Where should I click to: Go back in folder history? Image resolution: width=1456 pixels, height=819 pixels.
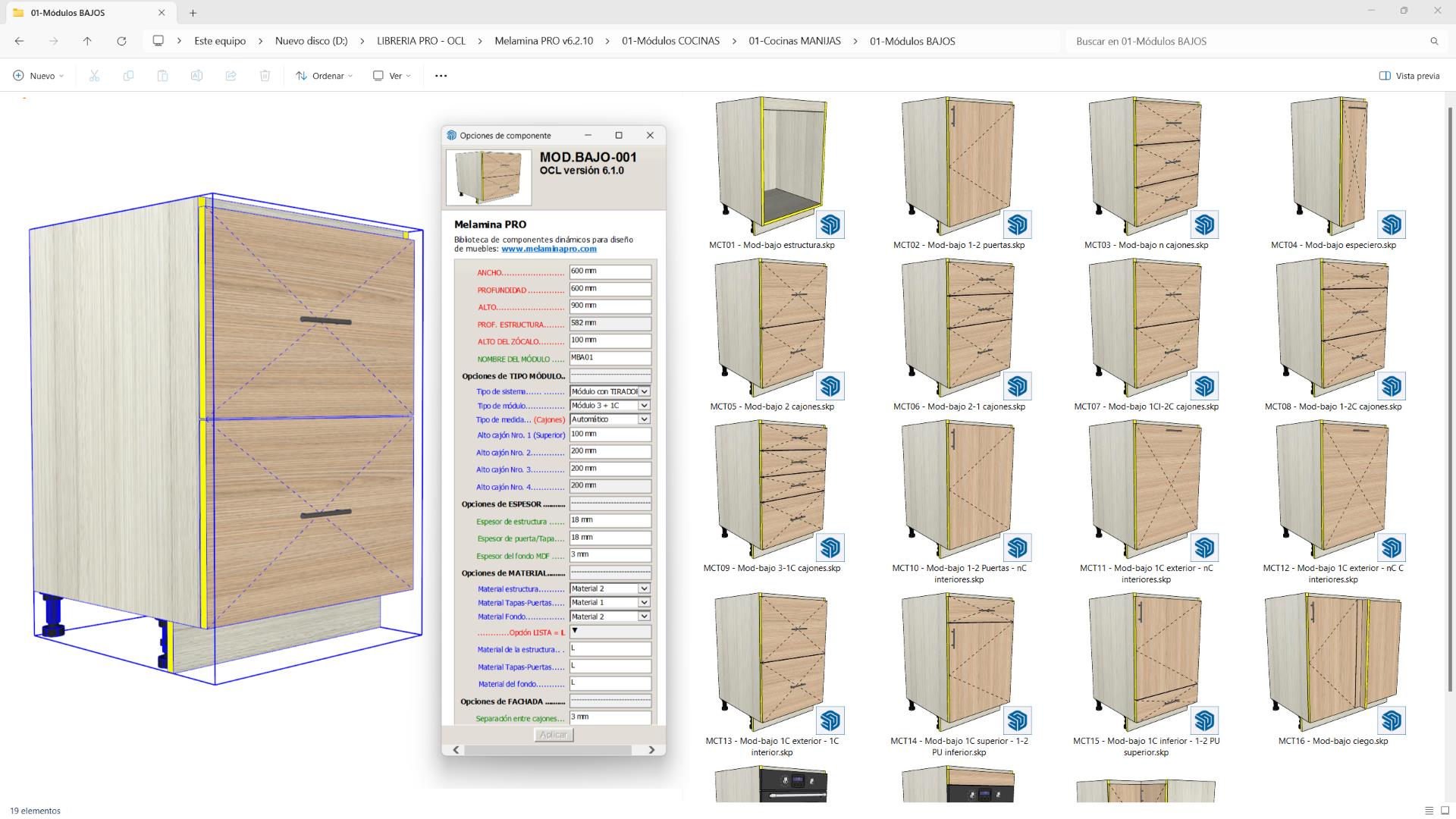pos(20,41)
